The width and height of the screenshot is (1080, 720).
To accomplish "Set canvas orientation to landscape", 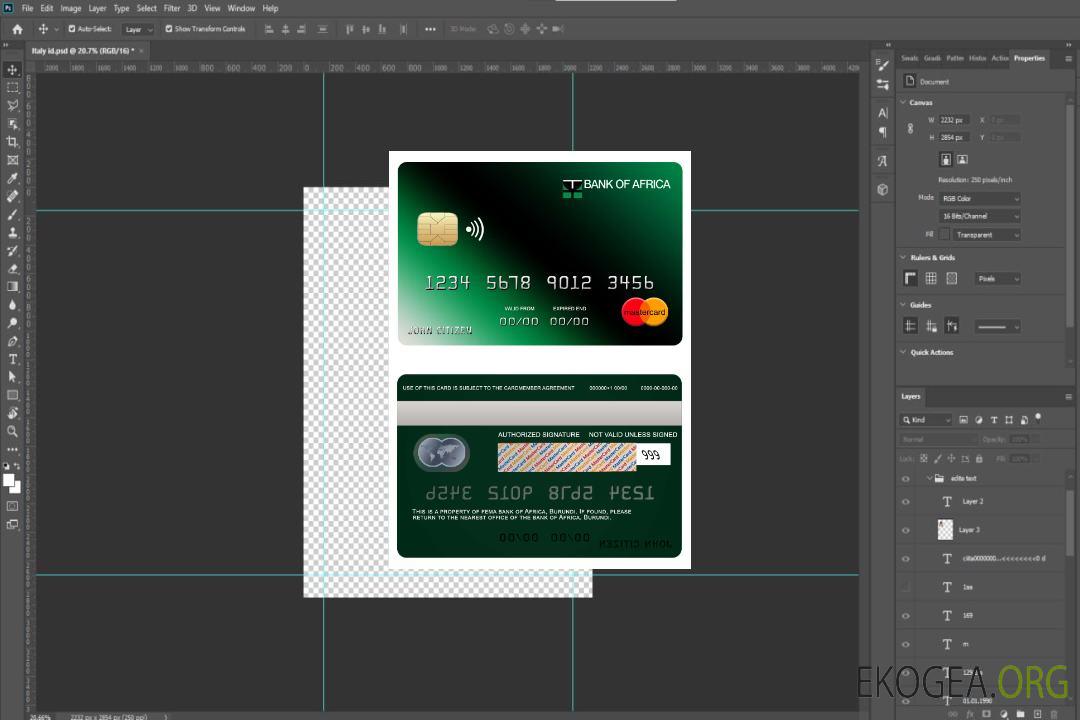I will pyautogui.click(x=962, y=160).
